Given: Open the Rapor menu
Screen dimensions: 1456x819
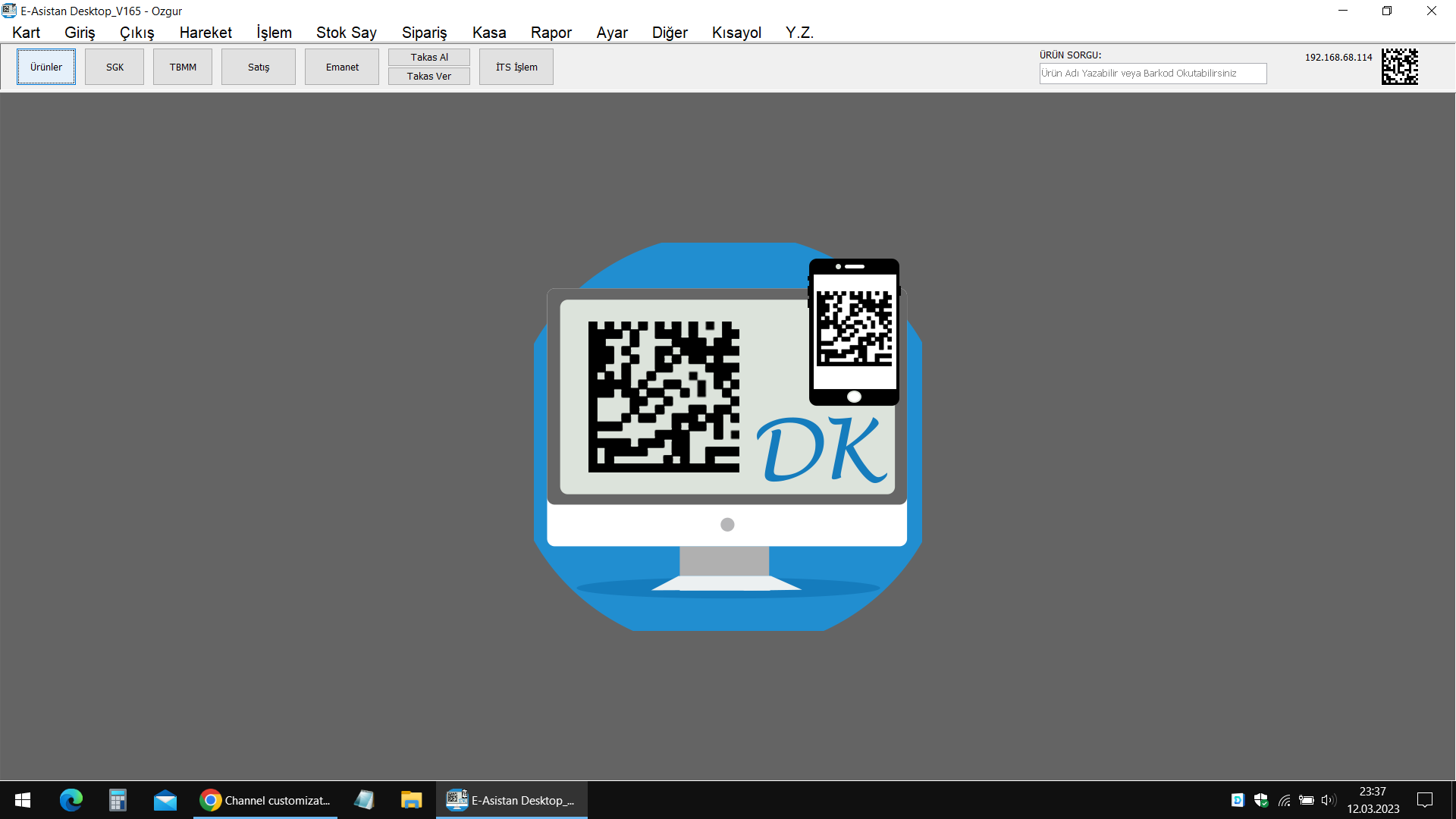Looking at the screenshot, I should [x=551, y=33].
